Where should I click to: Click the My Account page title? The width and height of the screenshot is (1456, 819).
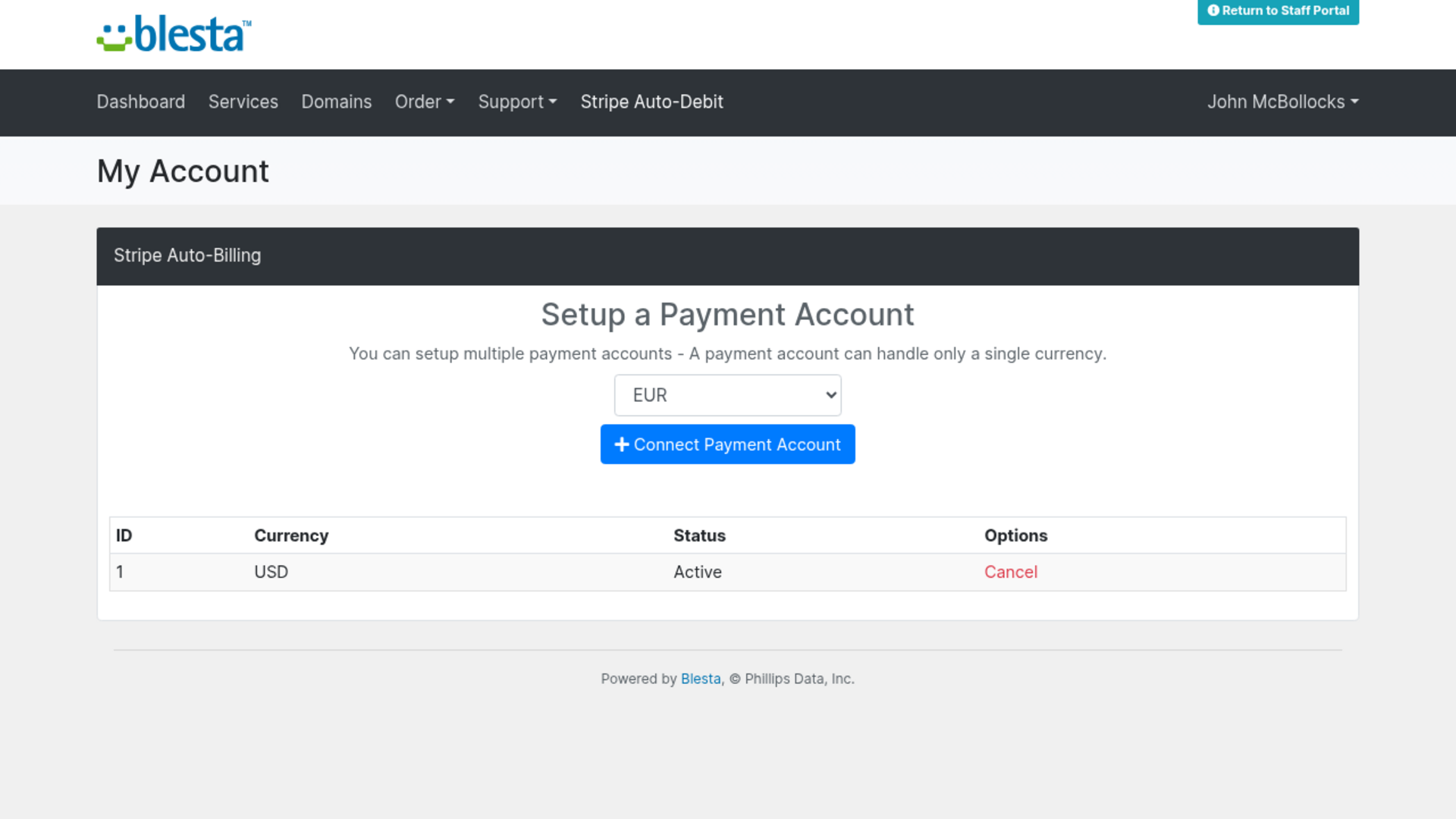coord(183,171)
